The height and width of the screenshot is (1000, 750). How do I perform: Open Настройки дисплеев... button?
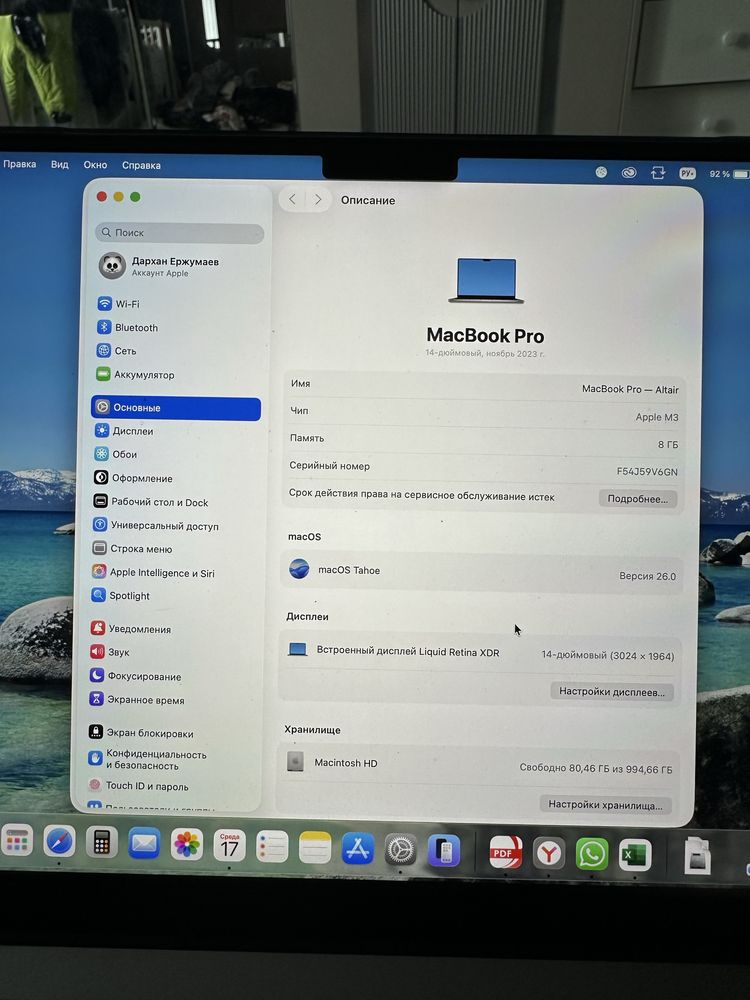point(612,692)
